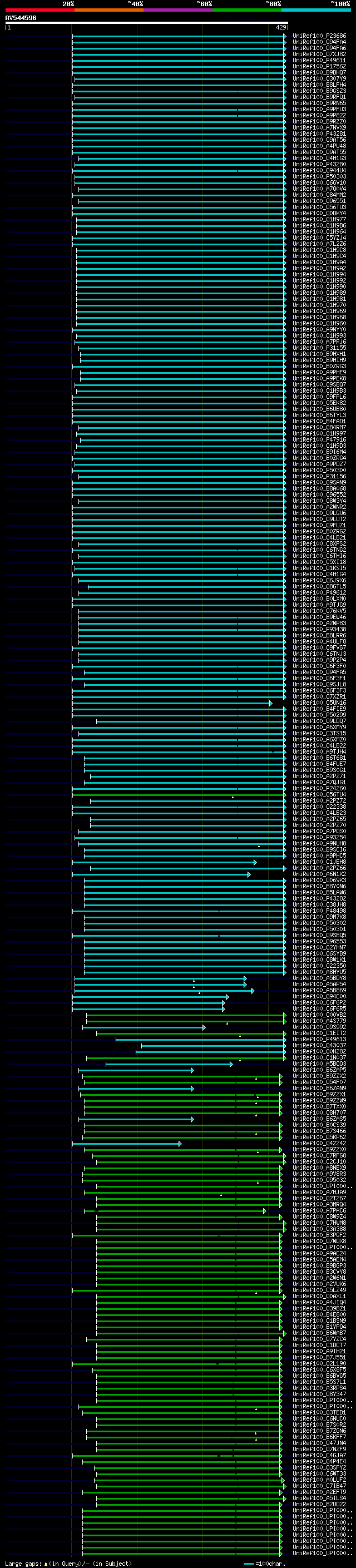The image size is (356, 1568).
Task: Click the 'Large gaps' legend text
Action: 23,1564
